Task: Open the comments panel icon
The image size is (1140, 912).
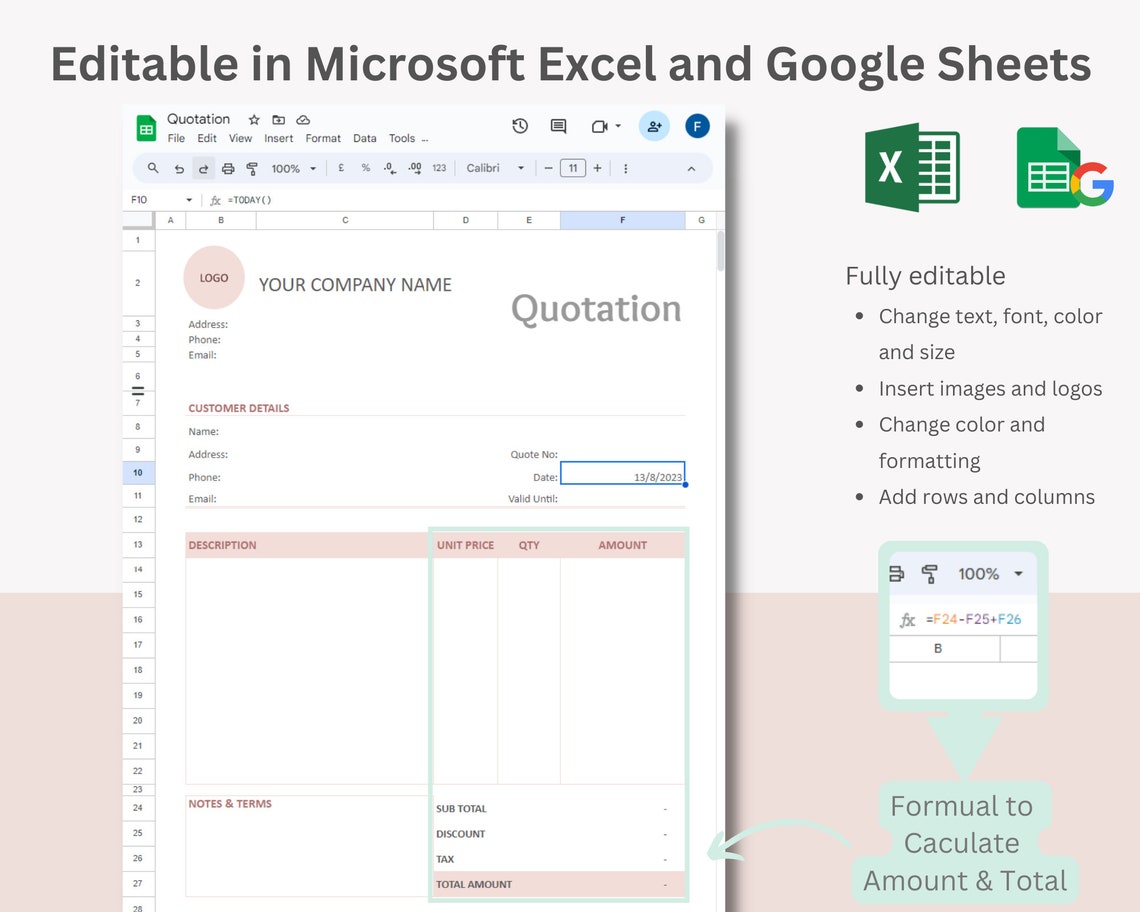Action: 557,125
